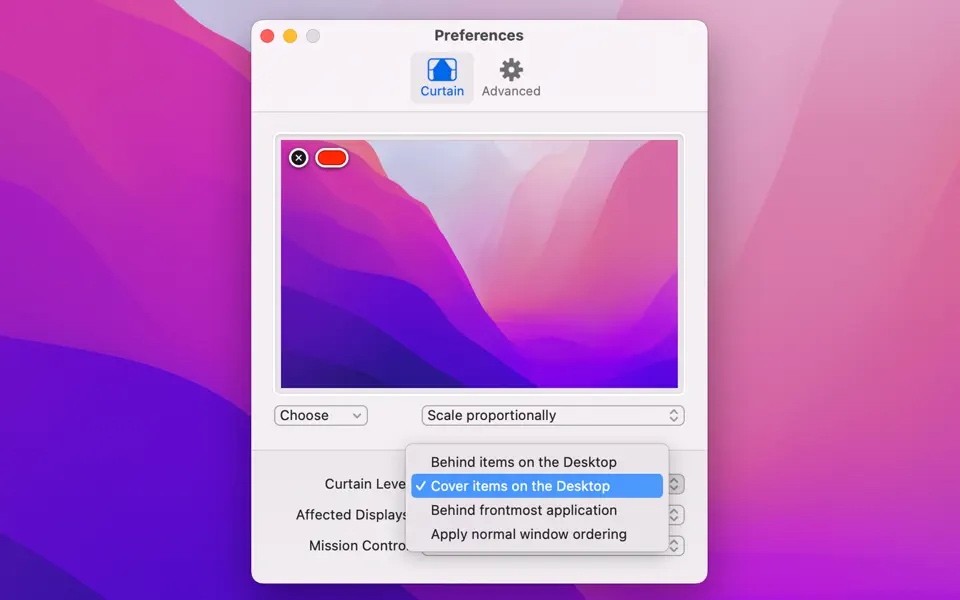The width and height of the screenshot is (960, 600).
Task: Open the Choose image pop-up button
Action: coord(320,415)
